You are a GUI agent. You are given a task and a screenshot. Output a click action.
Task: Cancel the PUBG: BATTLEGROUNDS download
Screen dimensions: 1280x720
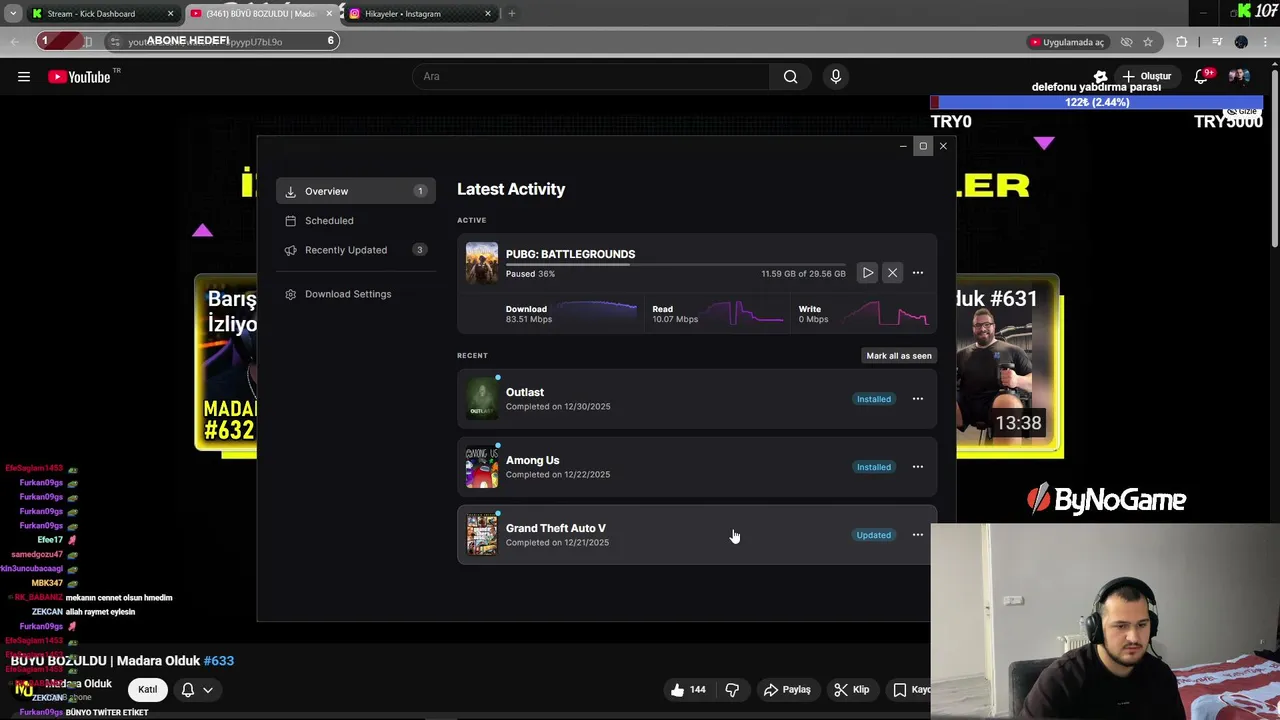pyautogui.click(x=893, y=273)
